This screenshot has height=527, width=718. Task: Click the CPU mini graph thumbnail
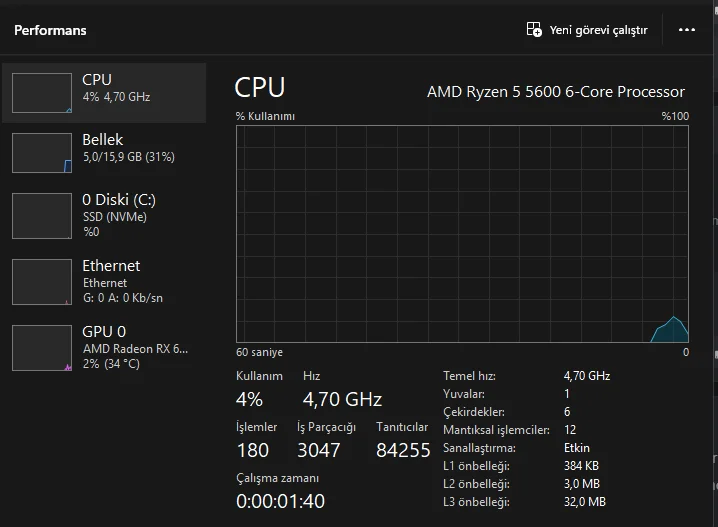click(42, 93)
